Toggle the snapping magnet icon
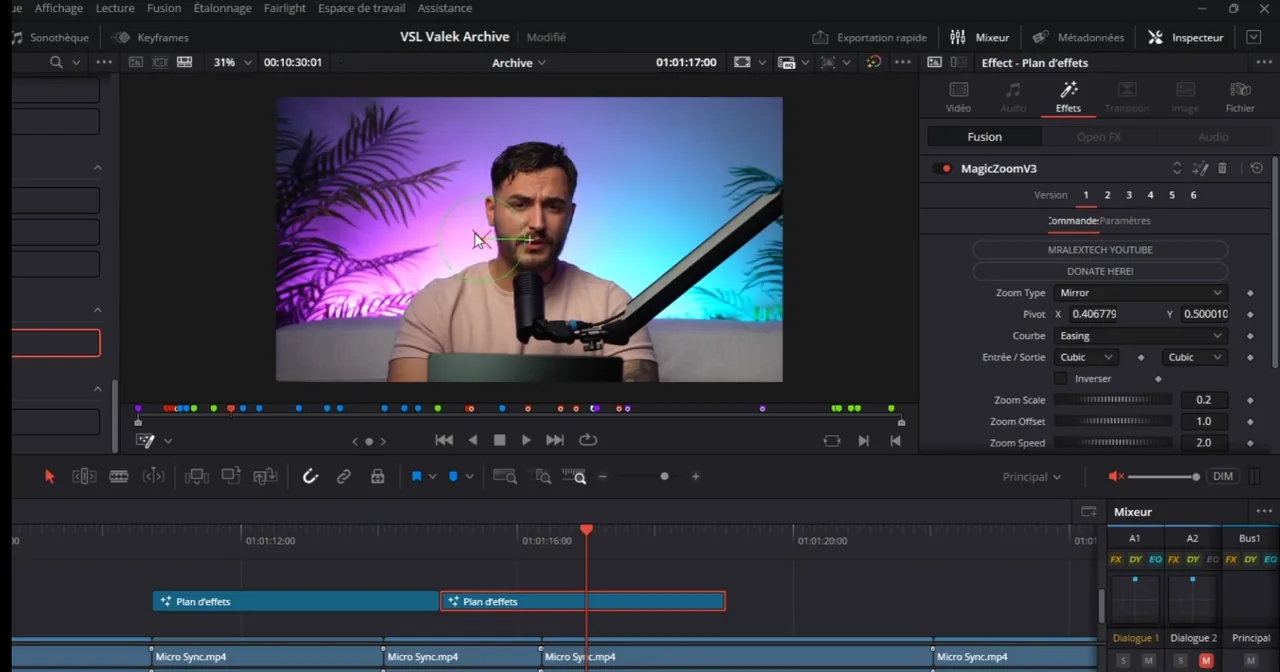Image resolution: width=1280 pixels, height=672 pixels. (x=310, y=477)
